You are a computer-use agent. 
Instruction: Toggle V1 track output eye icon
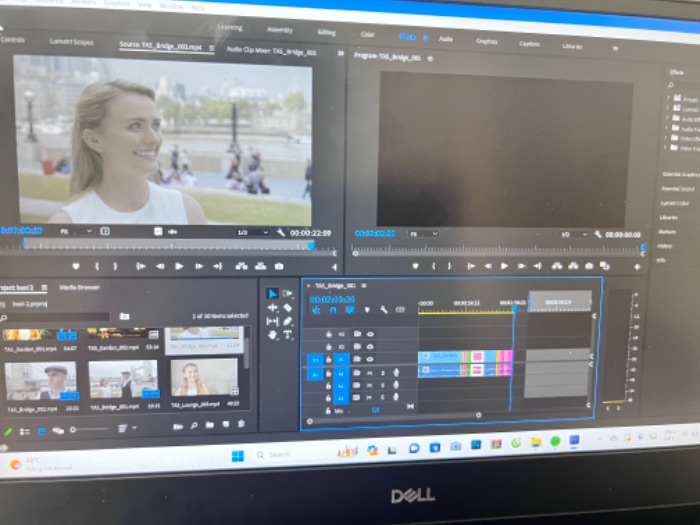click(370, 359)
